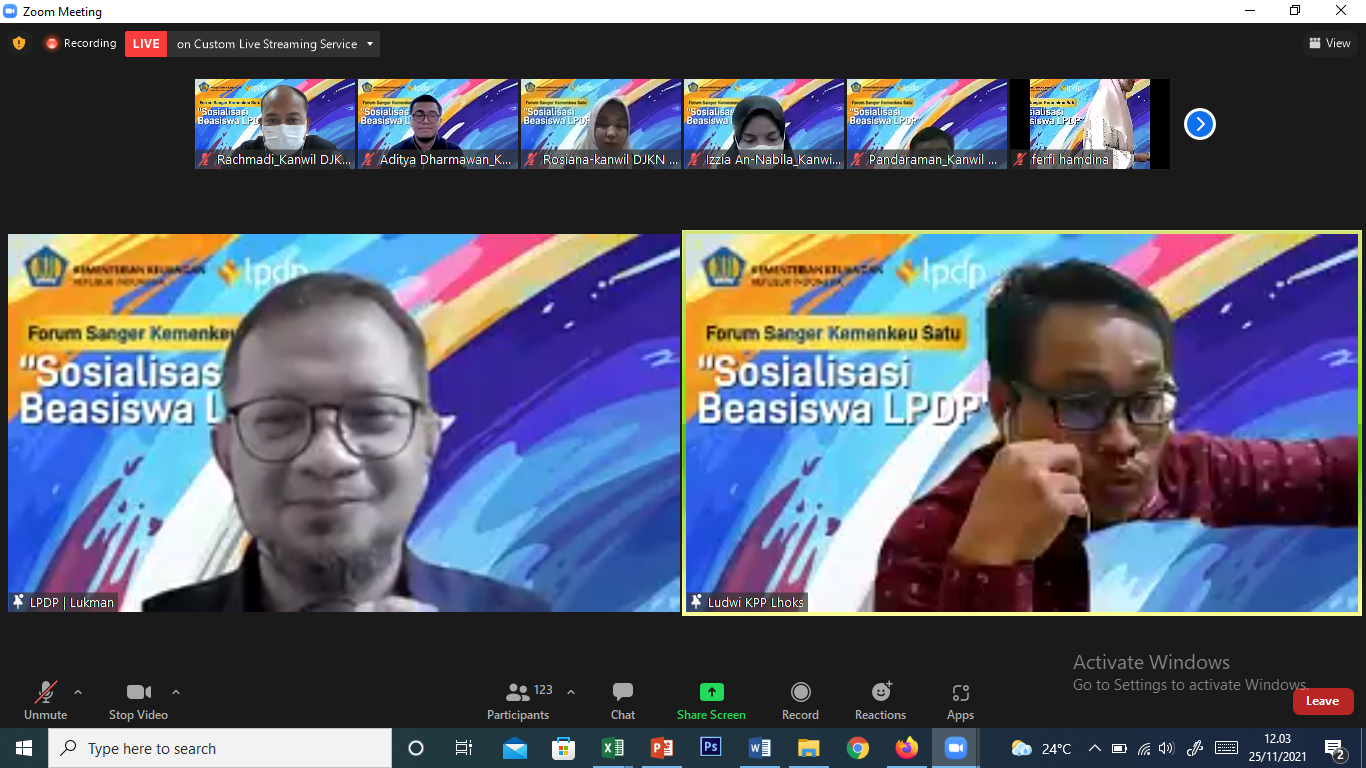Show next participants with the blue arrow
This screenshot has height=768, width=1366.
[1199, 124]
